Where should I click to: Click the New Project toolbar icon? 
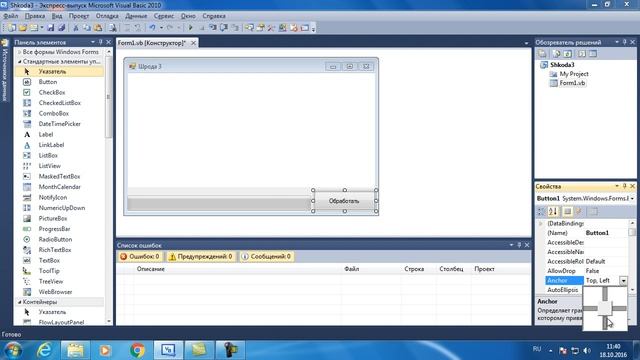pos(12,28)
